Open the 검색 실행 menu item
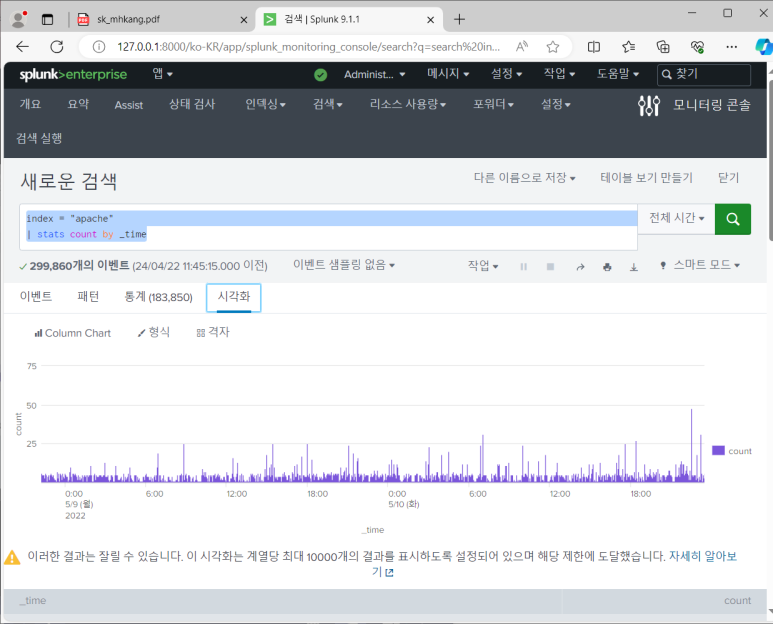 (39, 139)
